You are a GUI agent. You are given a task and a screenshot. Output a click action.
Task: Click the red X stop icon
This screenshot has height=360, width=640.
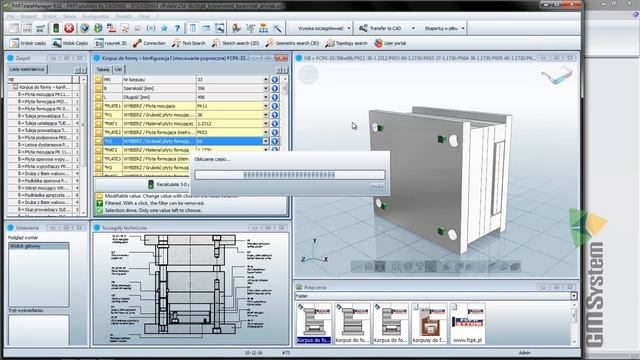[69, 28]
